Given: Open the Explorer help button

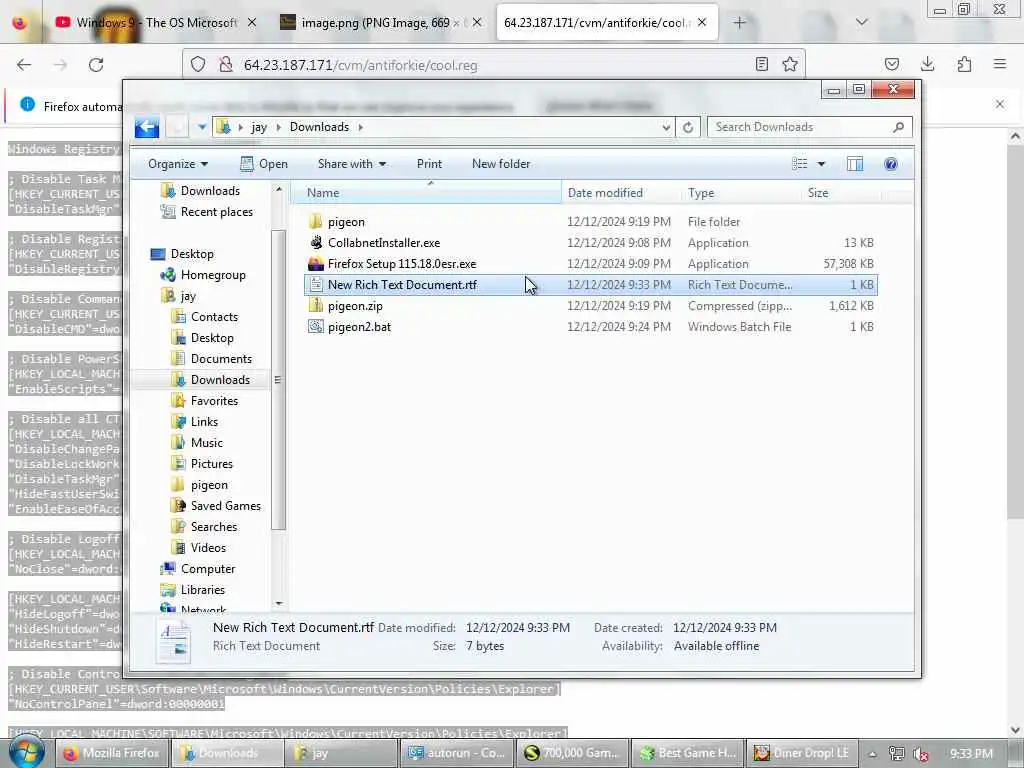Looking at the screenshot, I should (891, 164).
